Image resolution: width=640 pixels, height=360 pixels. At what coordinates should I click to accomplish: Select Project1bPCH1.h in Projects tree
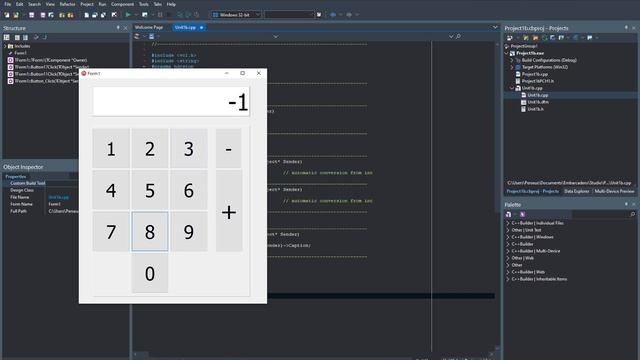538,81
